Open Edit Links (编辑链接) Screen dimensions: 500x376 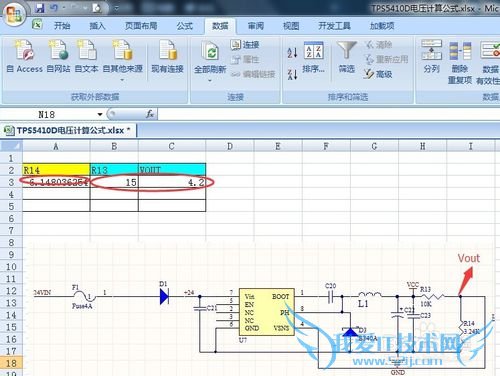[253, 74]
